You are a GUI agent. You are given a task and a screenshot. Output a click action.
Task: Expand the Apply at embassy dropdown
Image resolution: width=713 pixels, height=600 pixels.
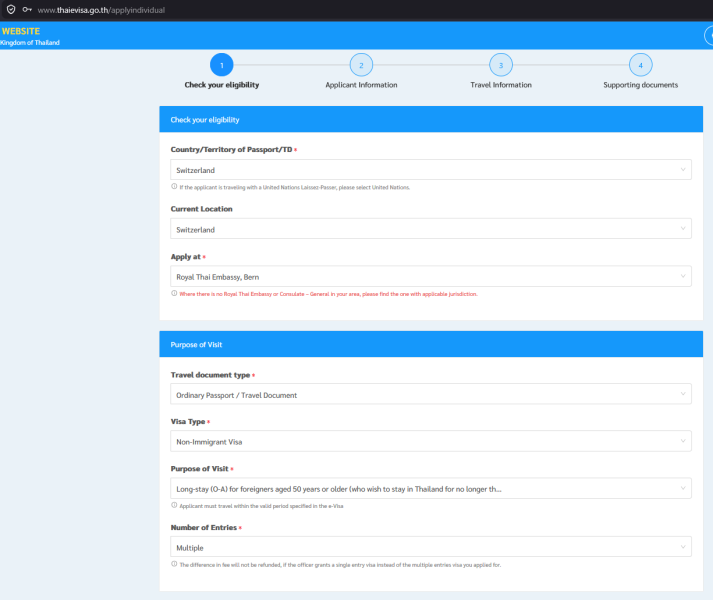[x=431, y=277]
